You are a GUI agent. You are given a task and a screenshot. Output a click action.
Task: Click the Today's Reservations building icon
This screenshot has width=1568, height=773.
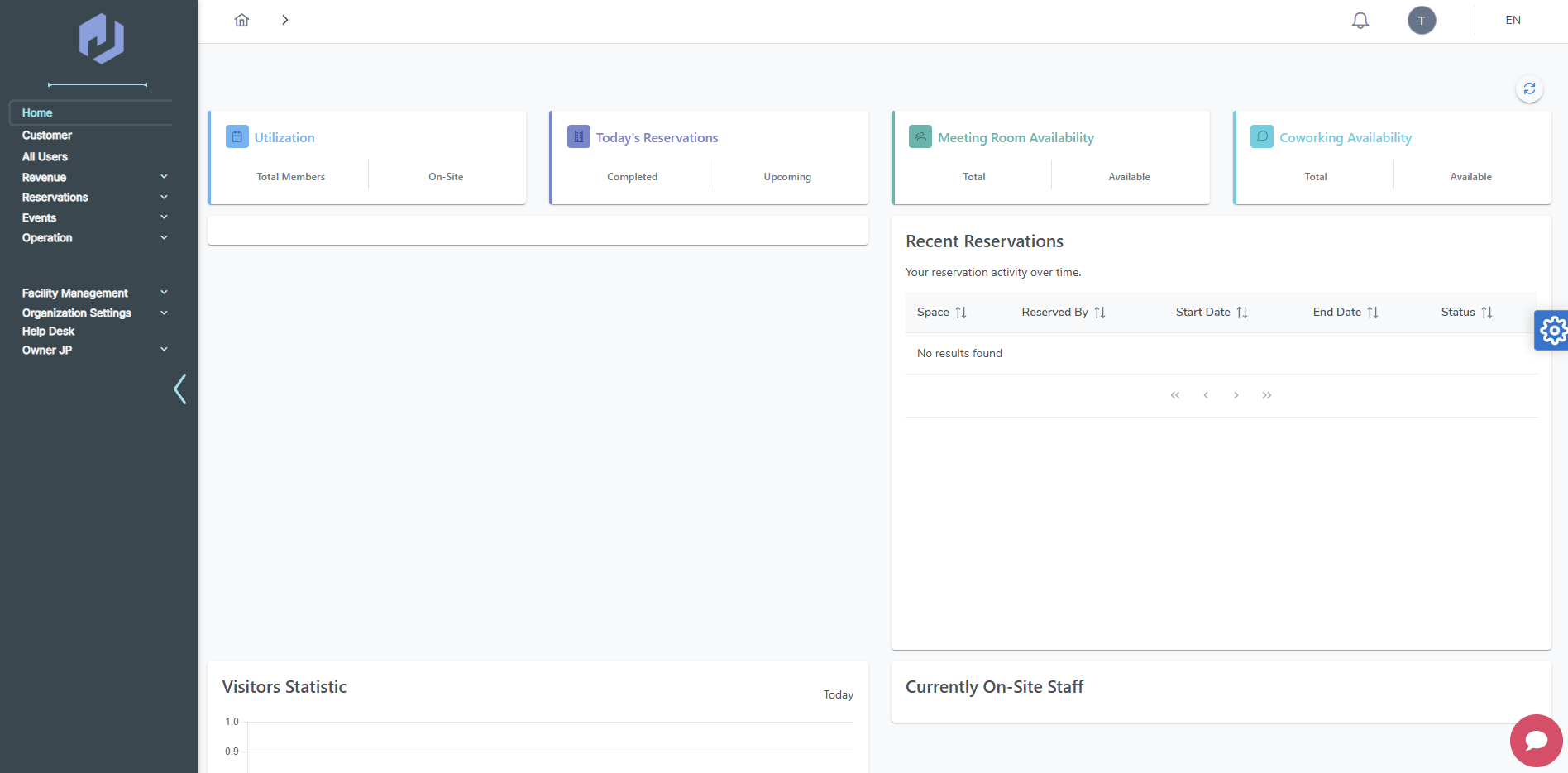click(x=579, y=136)
